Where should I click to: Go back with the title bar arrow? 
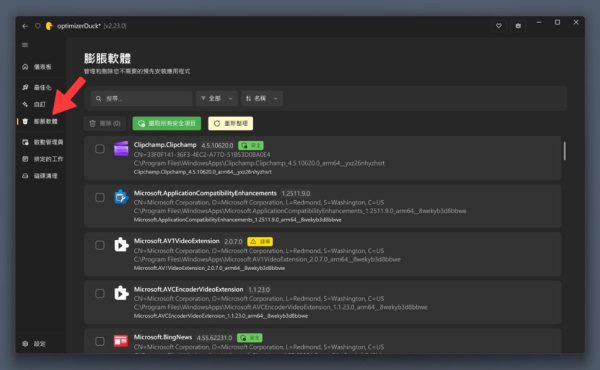(25, 26)
